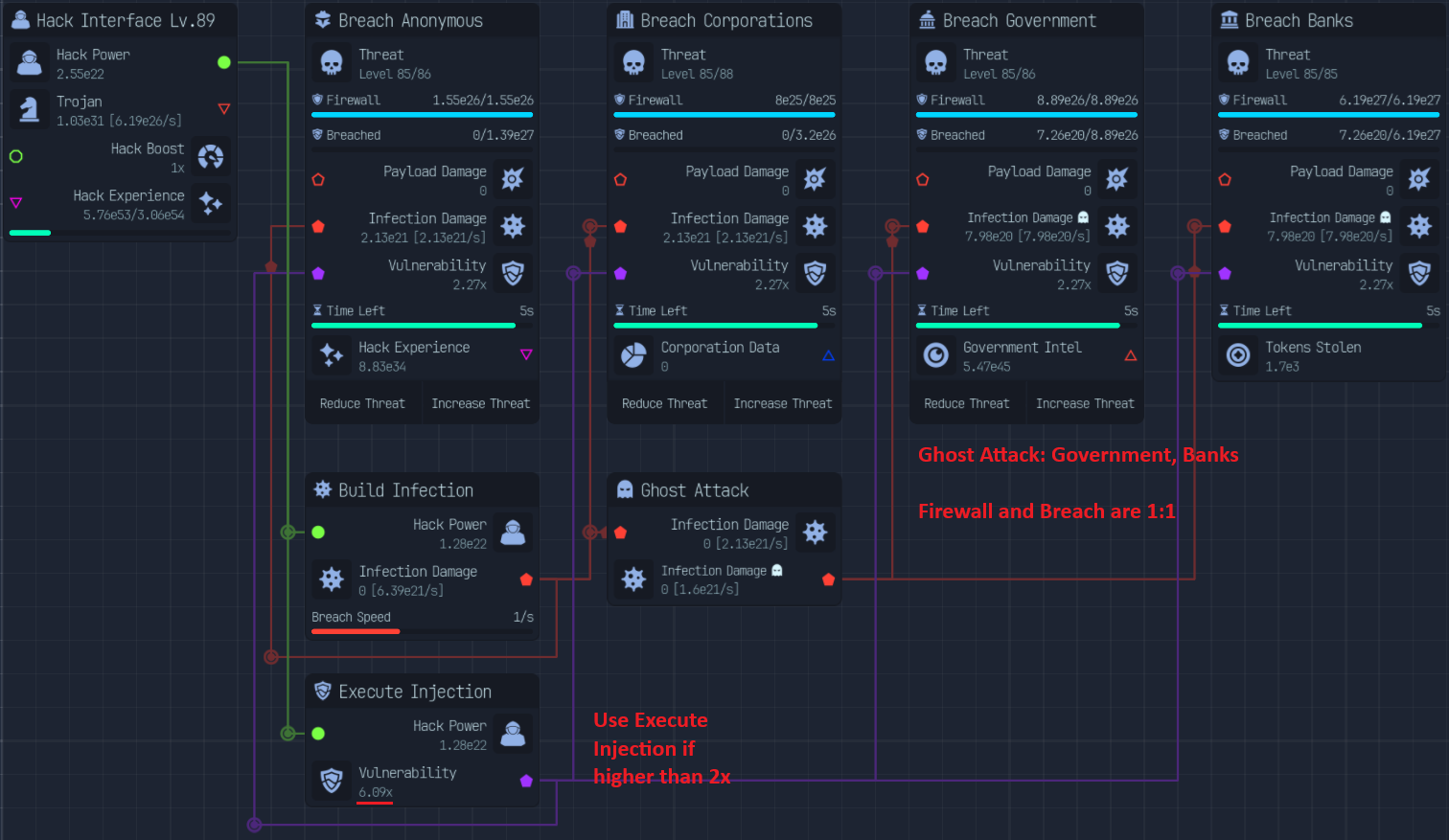Click Government Intel circular icon

pyautogui.click(x=935, y=355)
